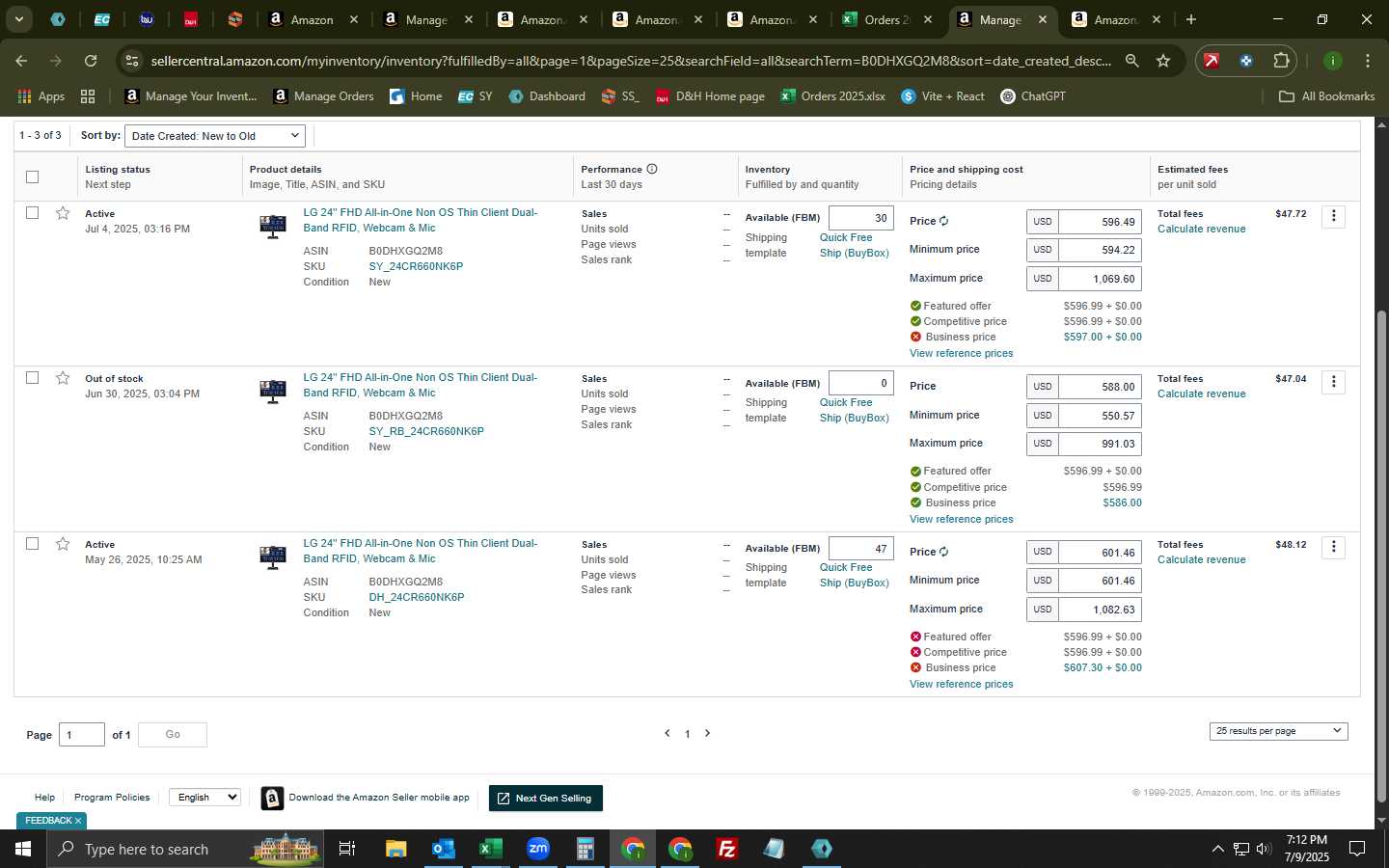The width and height of the screenshot is (1389, 868).
Task: Open a new browser tab
Action: [1191, 19]
